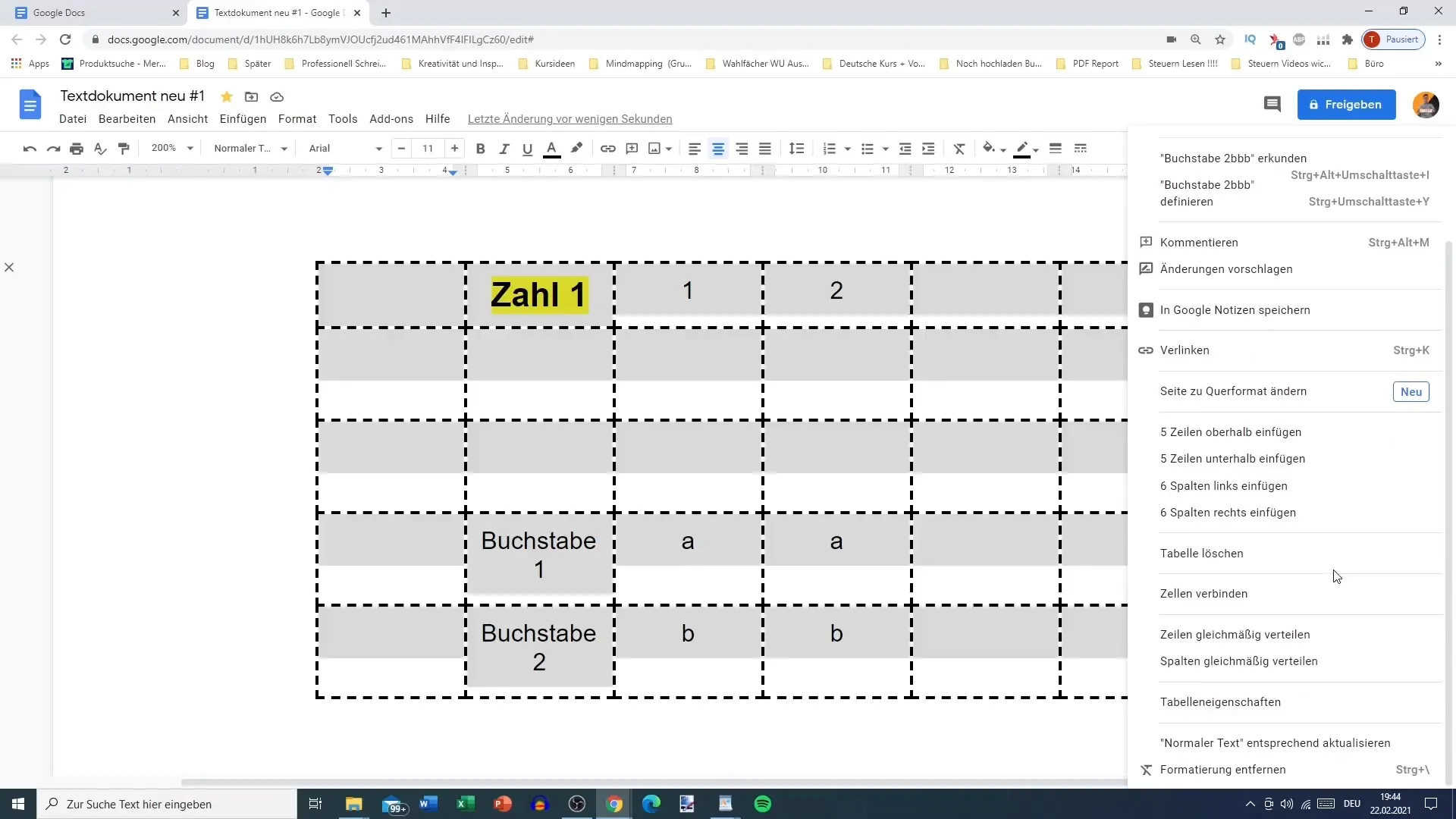Expand the font size dropdown field
Viewport: 1456px width, 819px height.
[428, 148]
